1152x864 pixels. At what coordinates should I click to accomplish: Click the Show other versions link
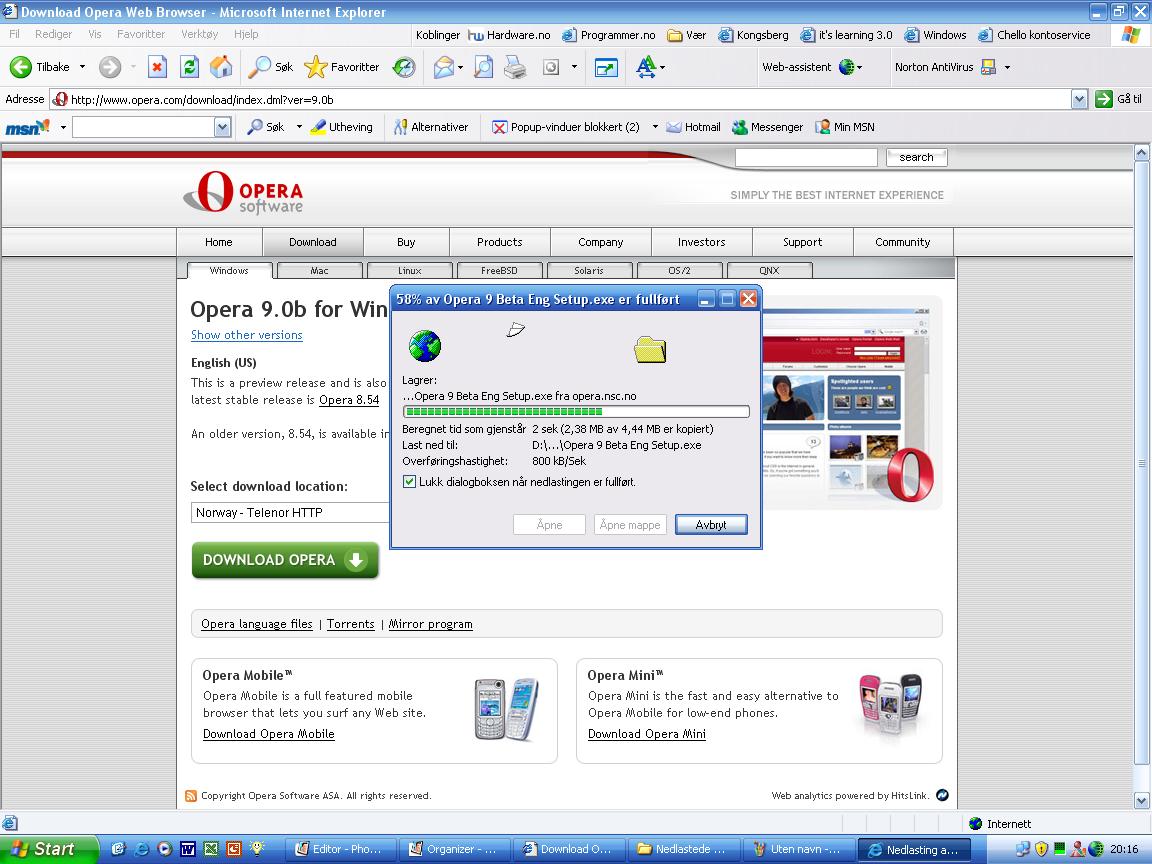point(247,335)
